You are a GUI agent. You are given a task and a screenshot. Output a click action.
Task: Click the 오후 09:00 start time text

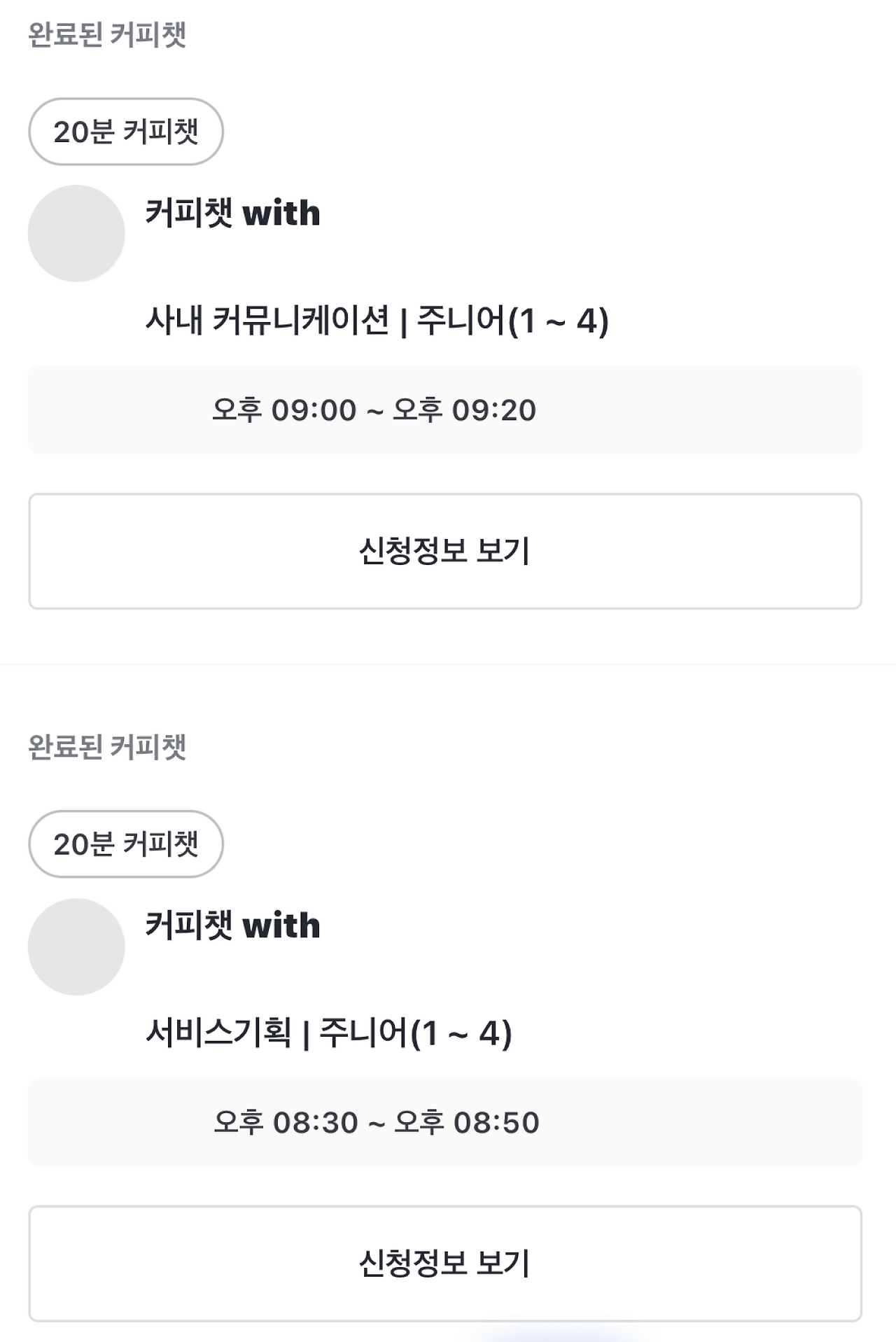pos(284,410)
